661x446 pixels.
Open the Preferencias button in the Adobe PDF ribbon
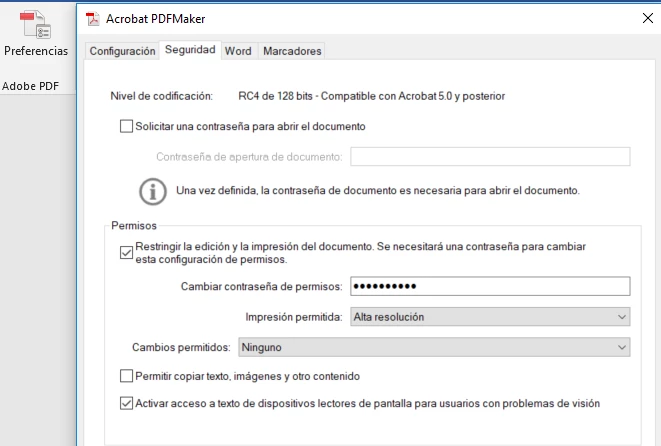36,33
